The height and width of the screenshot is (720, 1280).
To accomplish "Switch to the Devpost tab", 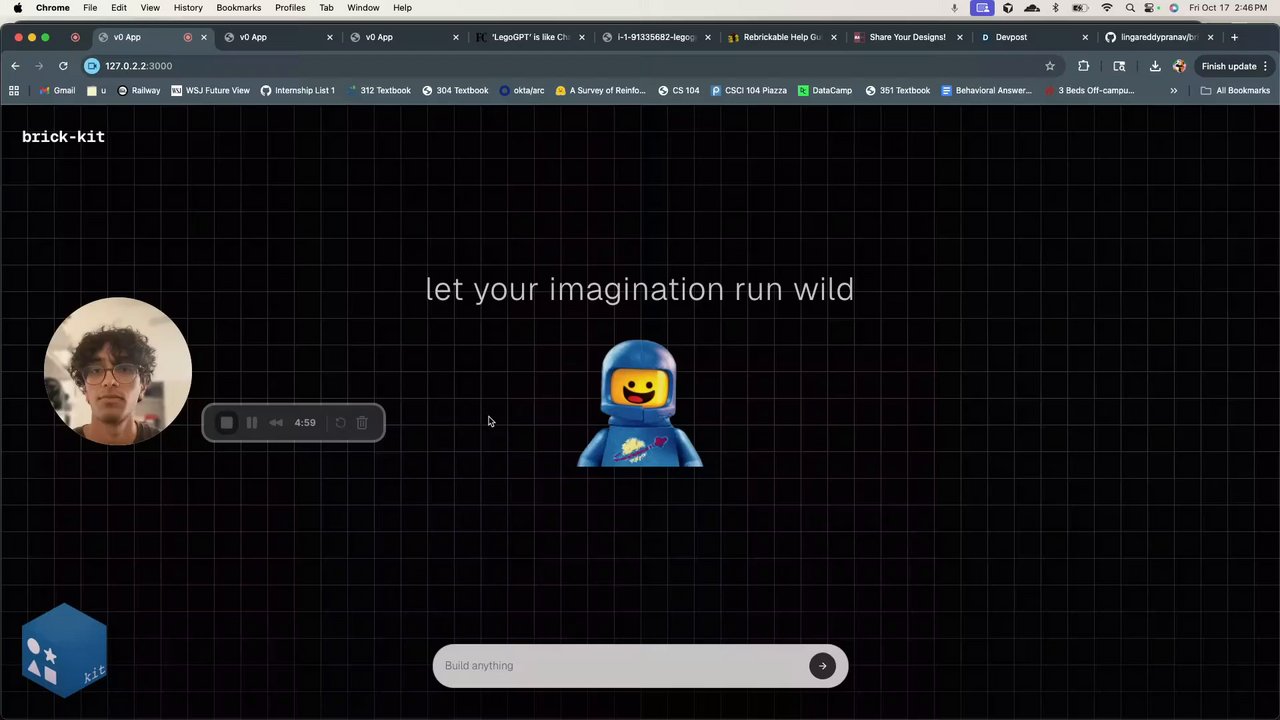I will pos(1035,37).
